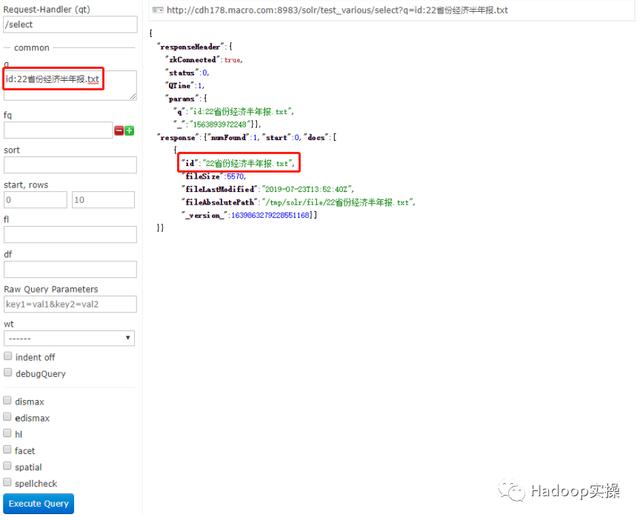Enable the facet checkbox
This screenshot has height=520, width=640.
(7, 449)
